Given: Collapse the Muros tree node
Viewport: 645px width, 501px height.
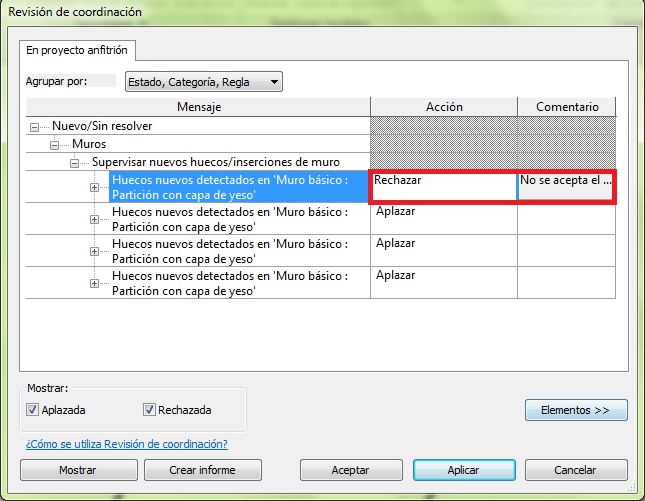Looking at the screenshot, I should pos(55,145).
